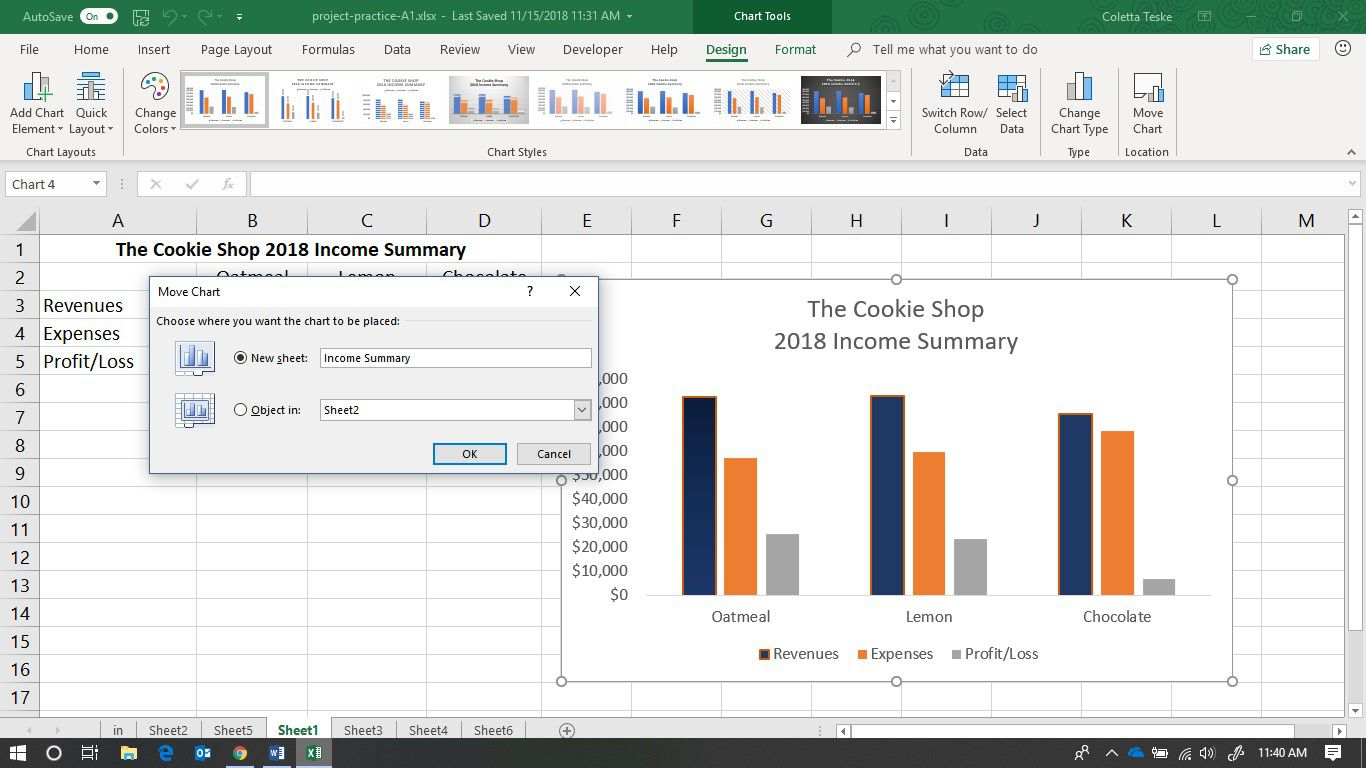Click the Expenses legend entry
Screen dimensions: 1366x768
[895, 654]
